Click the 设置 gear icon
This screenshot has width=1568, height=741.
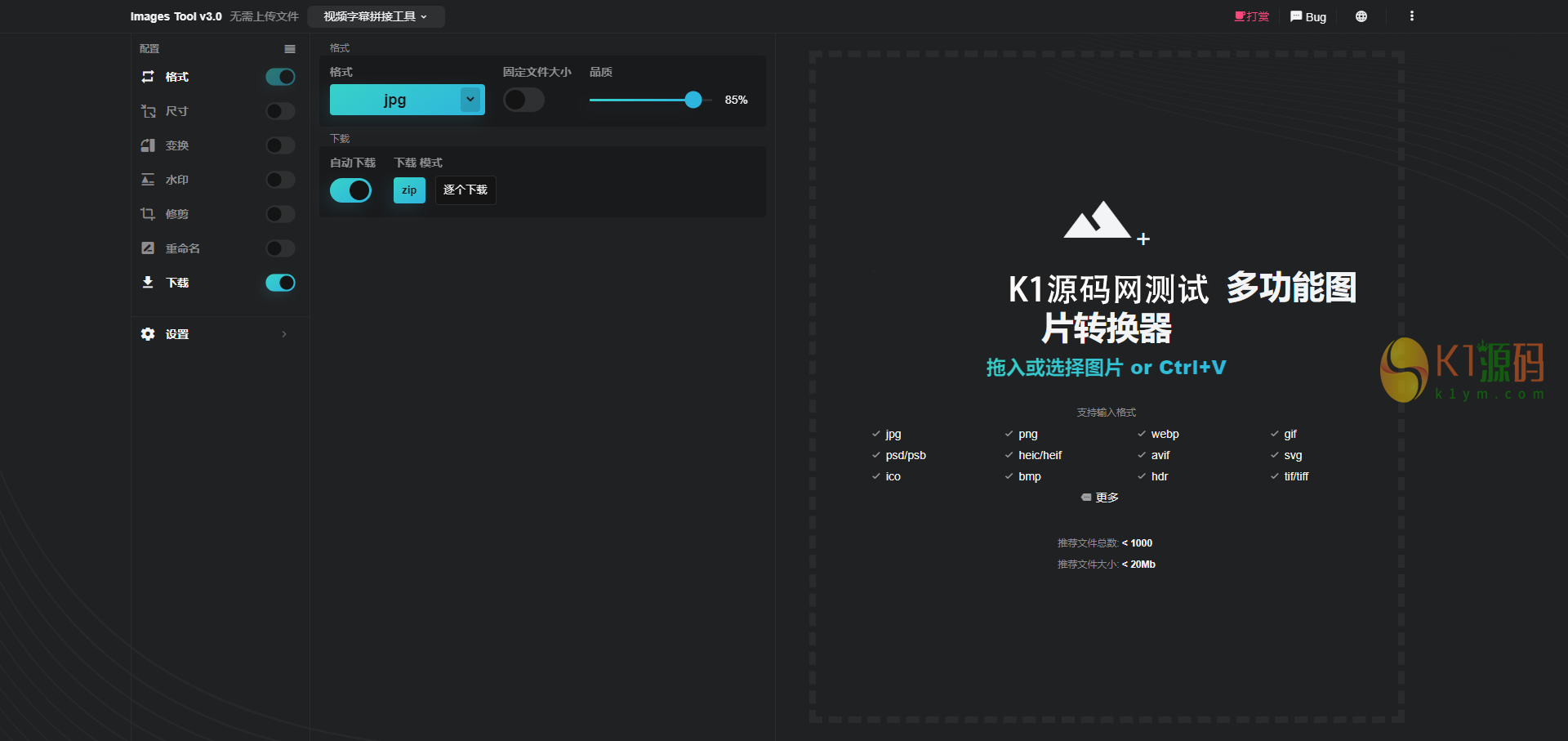[148, 334]
